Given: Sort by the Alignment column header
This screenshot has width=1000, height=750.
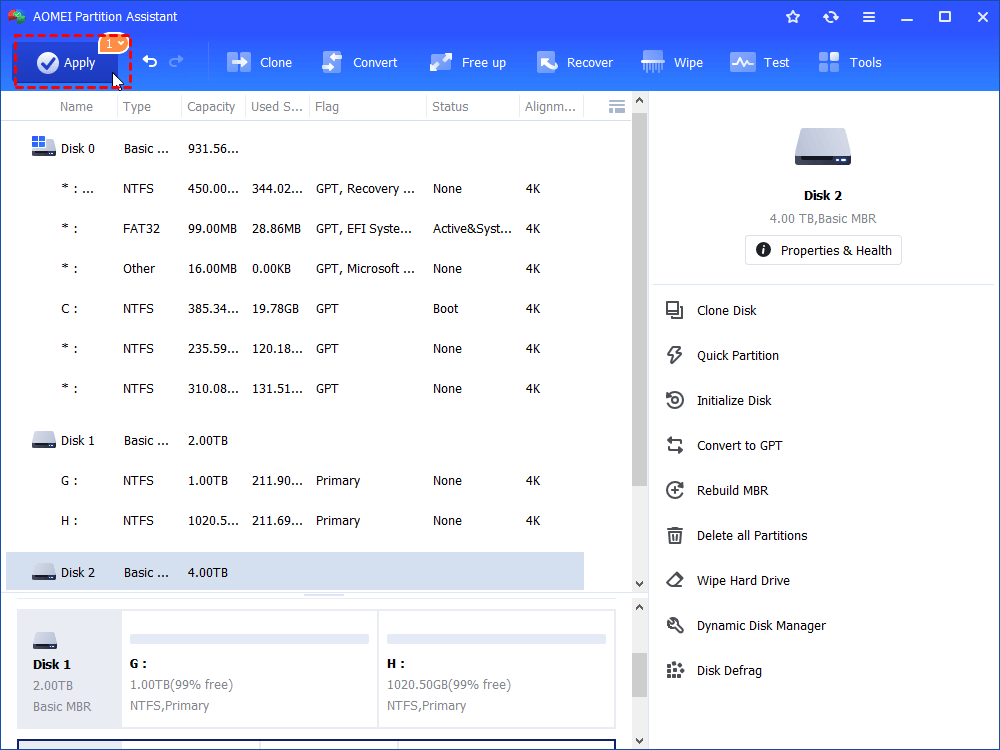Looking at the screenshot, I should [x=550, y=107].
